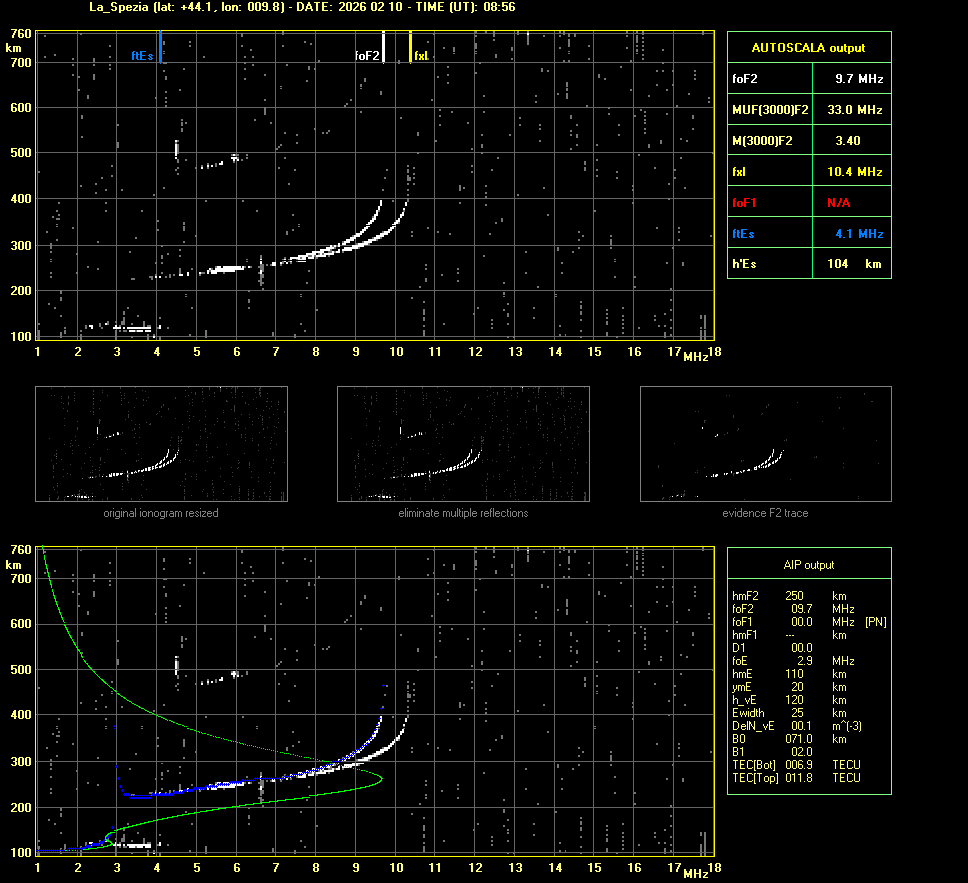Click the AUTOSCALA output header
The width and height of the screenshot is (968, 883).
[x=808, y=47]
